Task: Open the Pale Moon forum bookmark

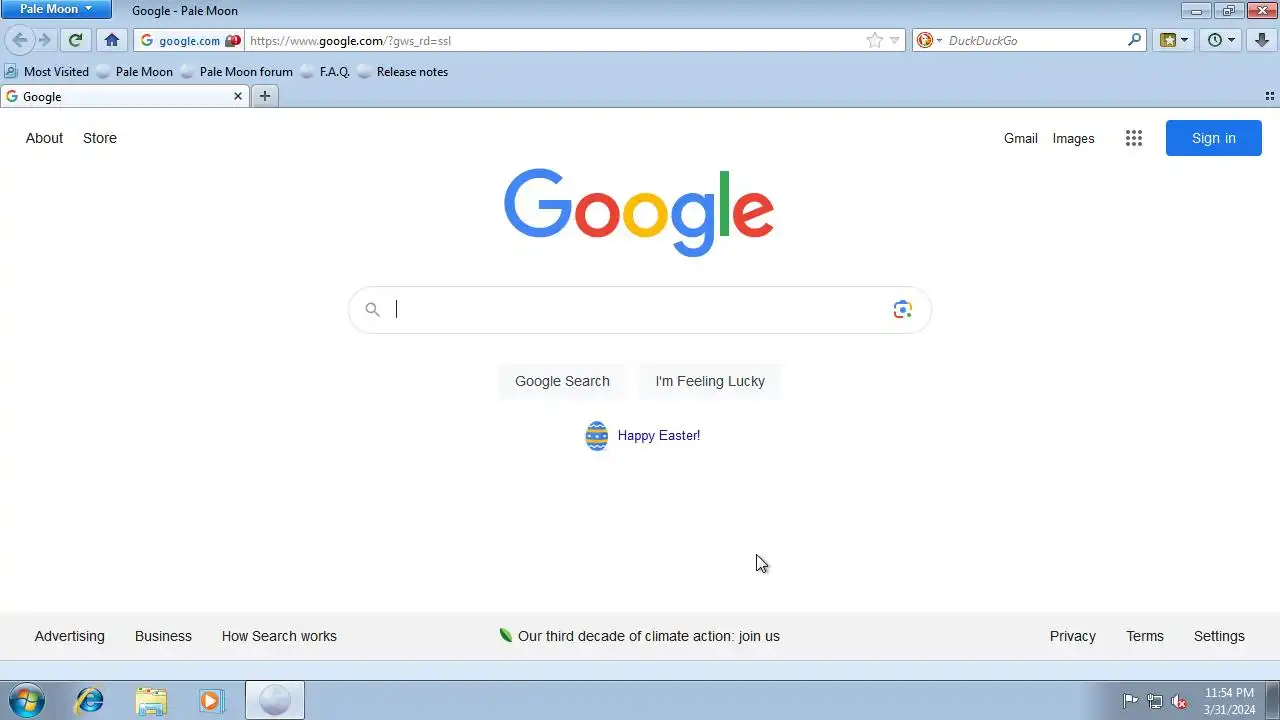Action: tap(237, 72)
